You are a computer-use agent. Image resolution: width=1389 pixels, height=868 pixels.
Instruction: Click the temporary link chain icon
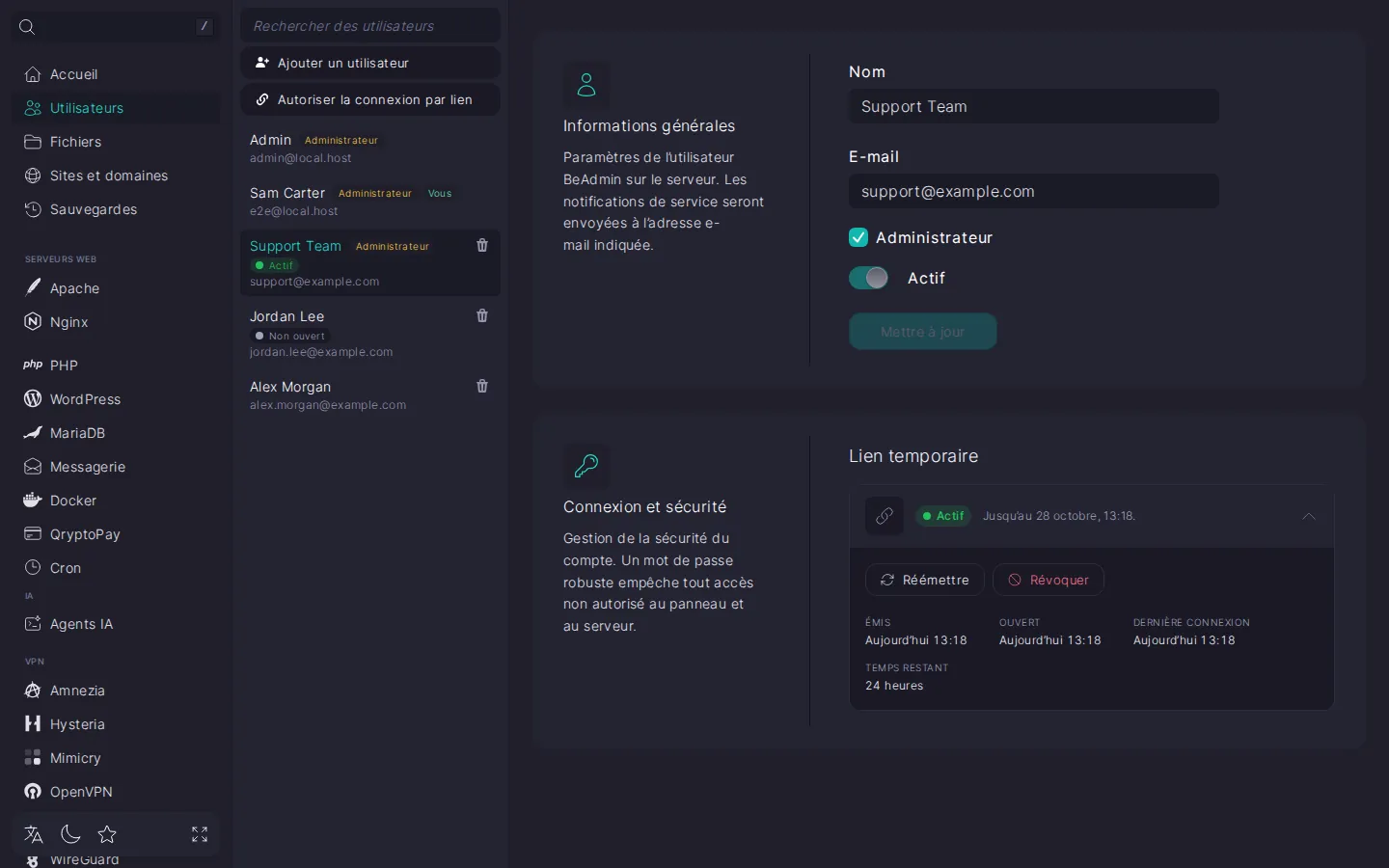[x=885, y=516]
